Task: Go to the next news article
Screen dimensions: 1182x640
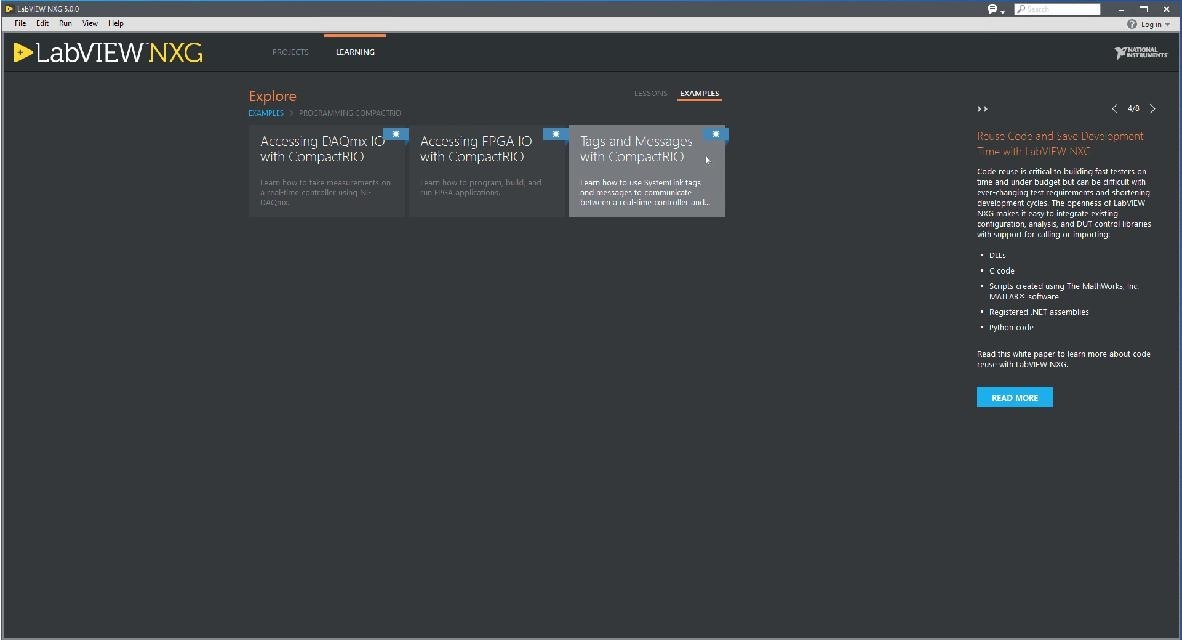Action: click(1153, 109)
